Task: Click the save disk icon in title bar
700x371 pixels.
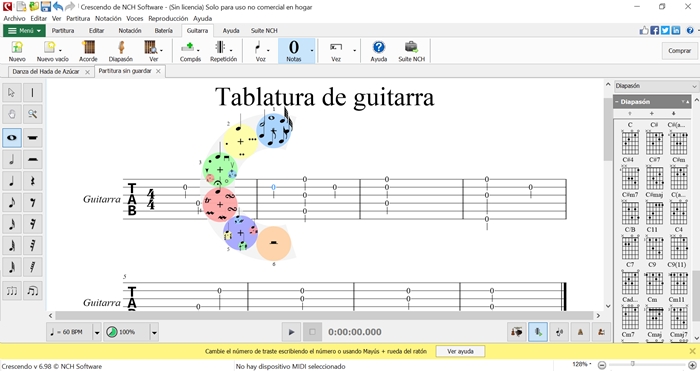Action: tap(46, 7)
